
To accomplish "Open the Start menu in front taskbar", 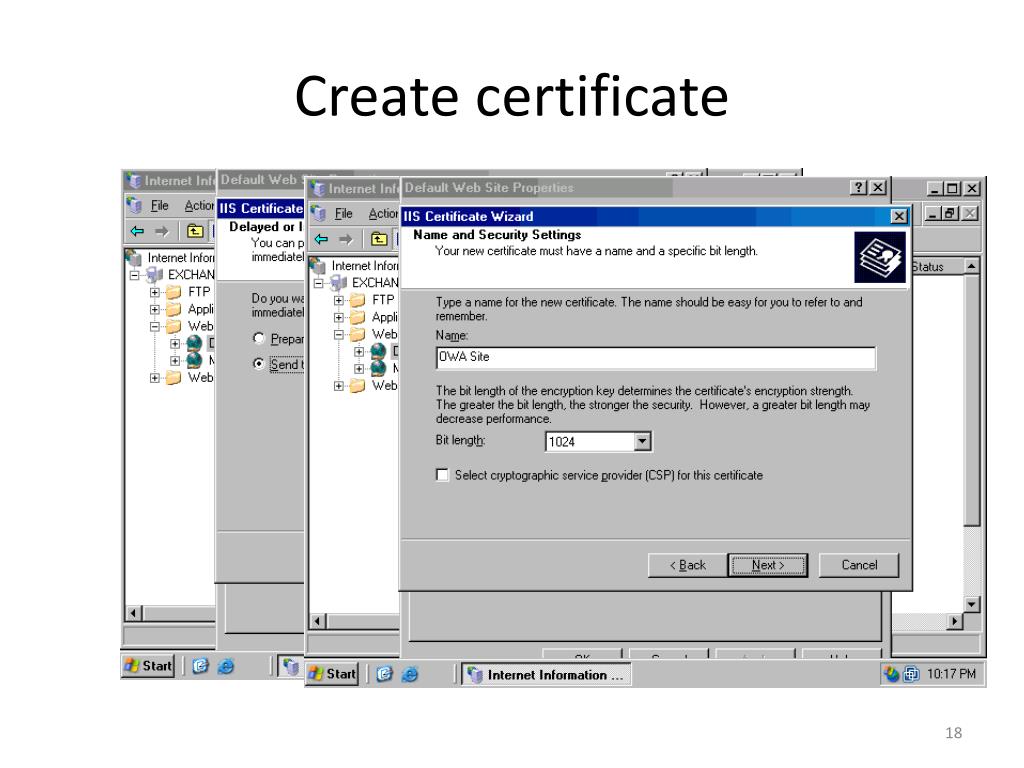I will point(333,674).
